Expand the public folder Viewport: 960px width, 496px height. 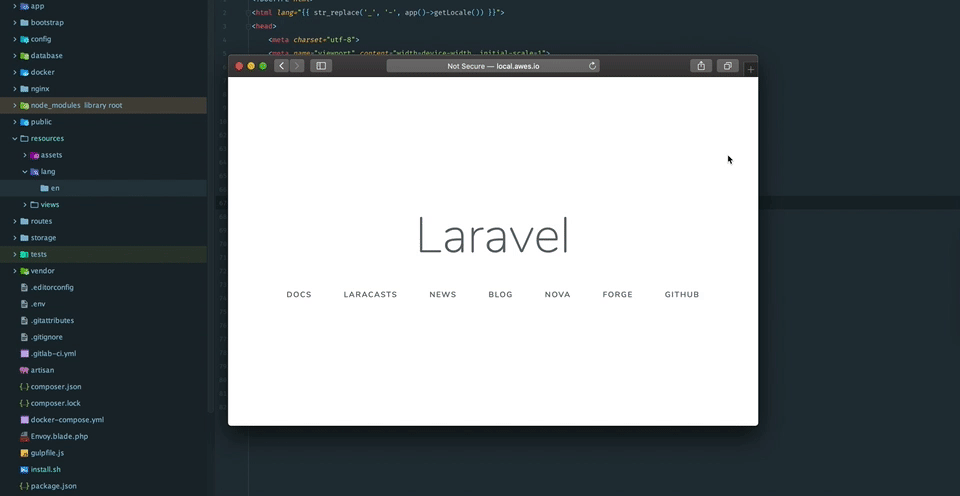[x=15, y=122]
